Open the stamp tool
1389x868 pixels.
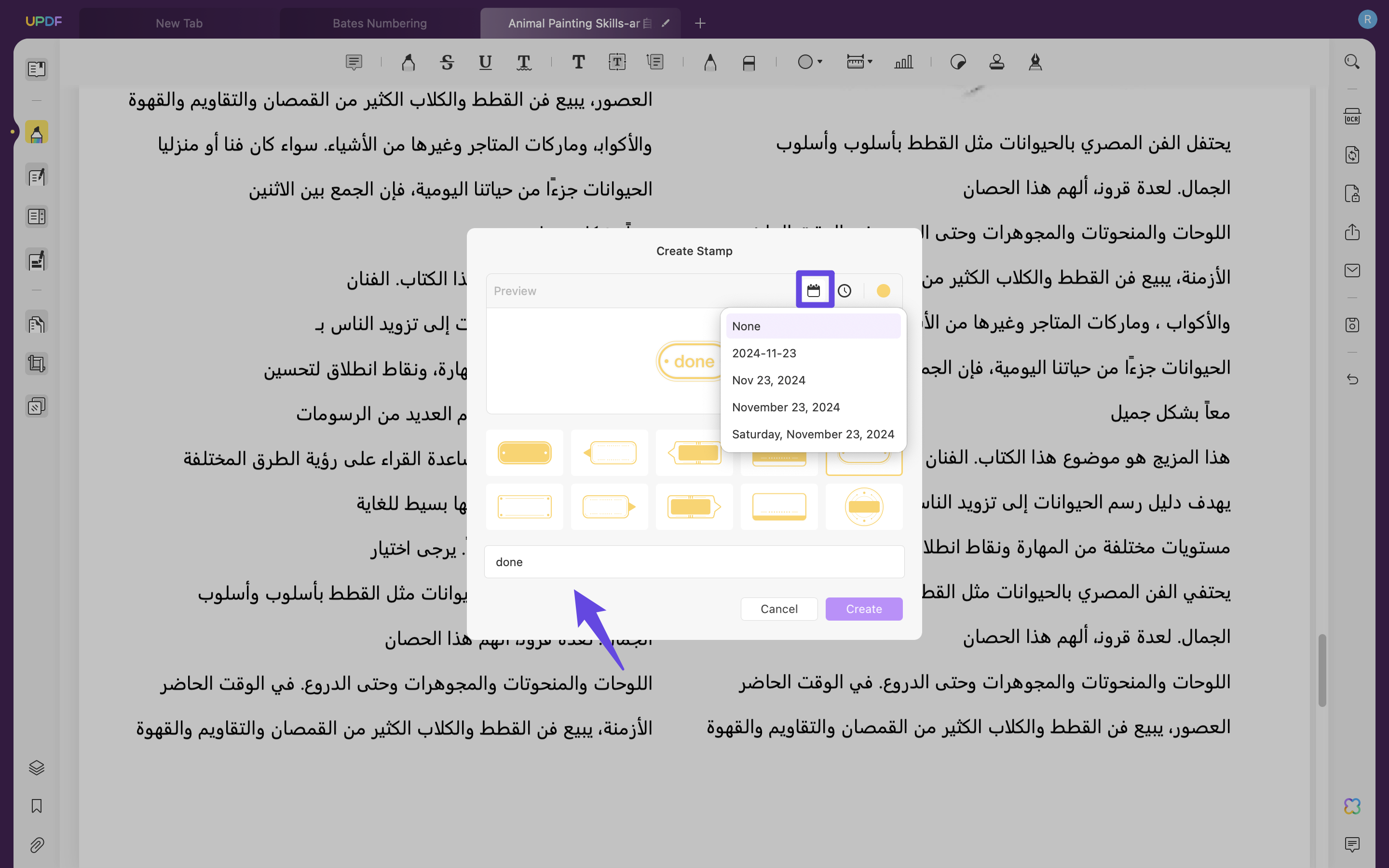point(996,62)
